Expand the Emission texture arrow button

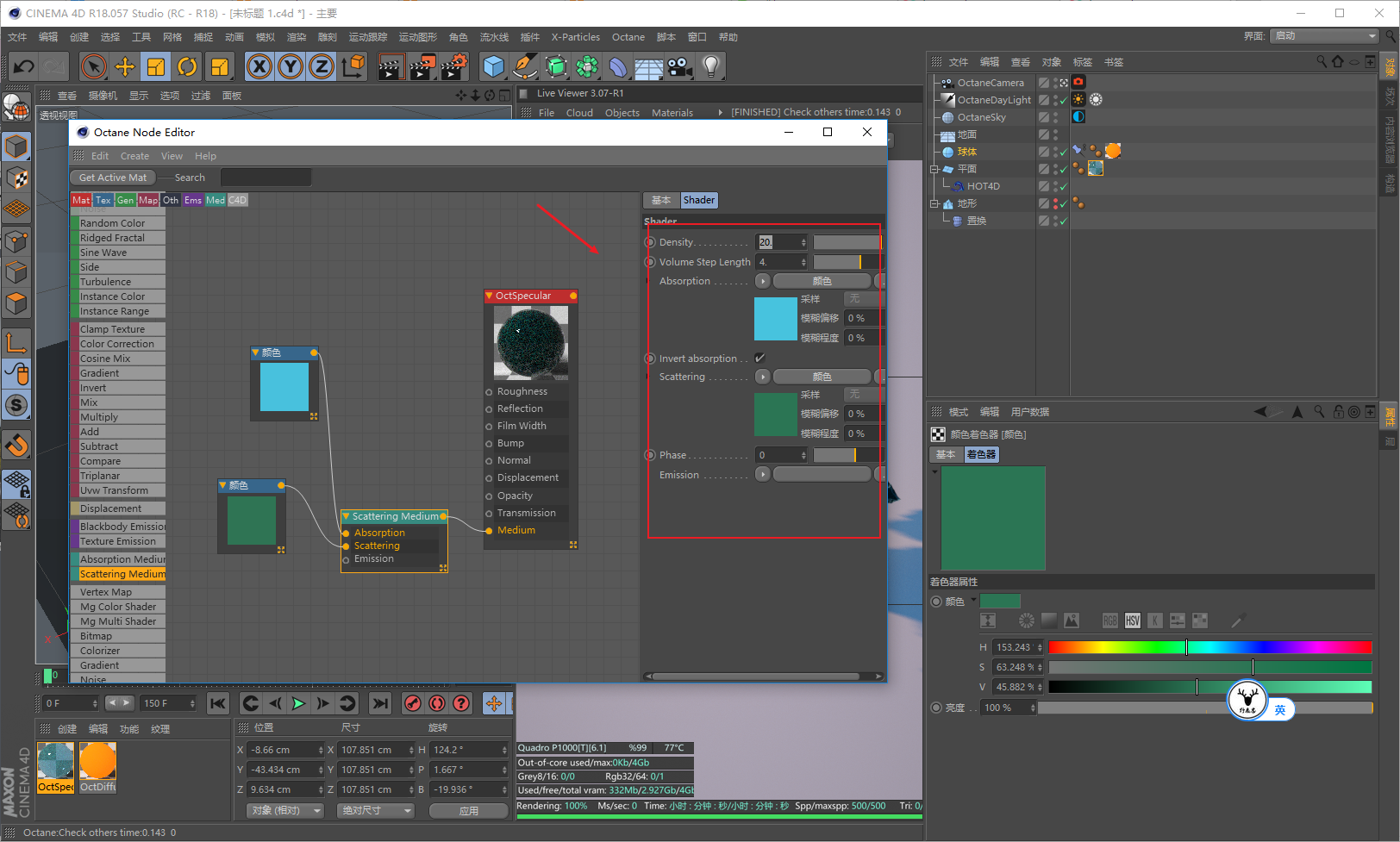point(763,474)
